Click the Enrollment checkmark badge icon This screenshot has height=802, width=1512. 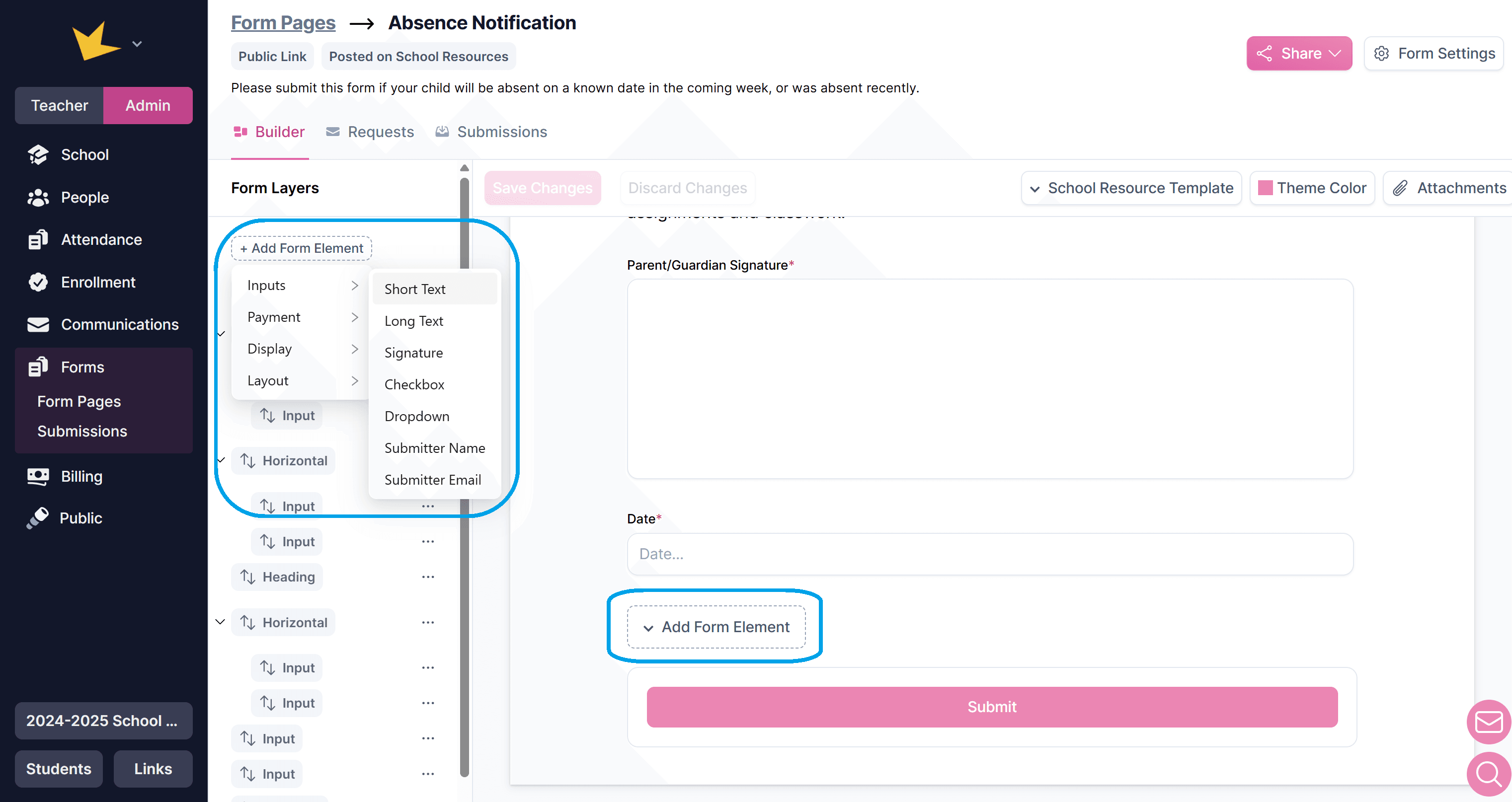pos(38,282)
